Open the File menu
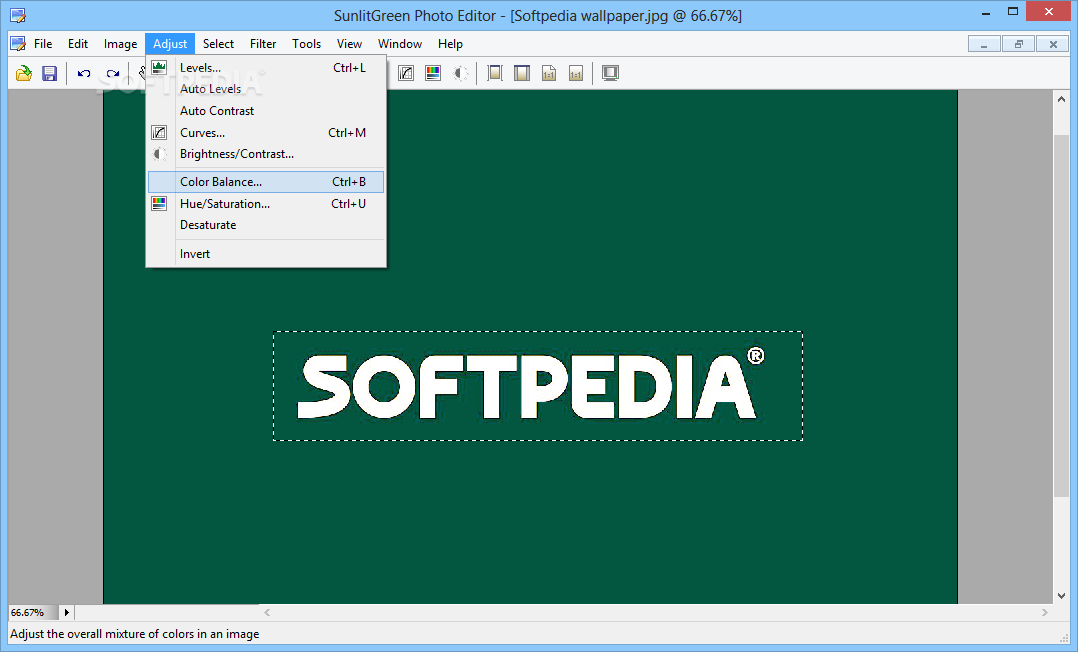The height and width of the screenshot is (652, 1078). pyautogui.click(x=43, y=43)
